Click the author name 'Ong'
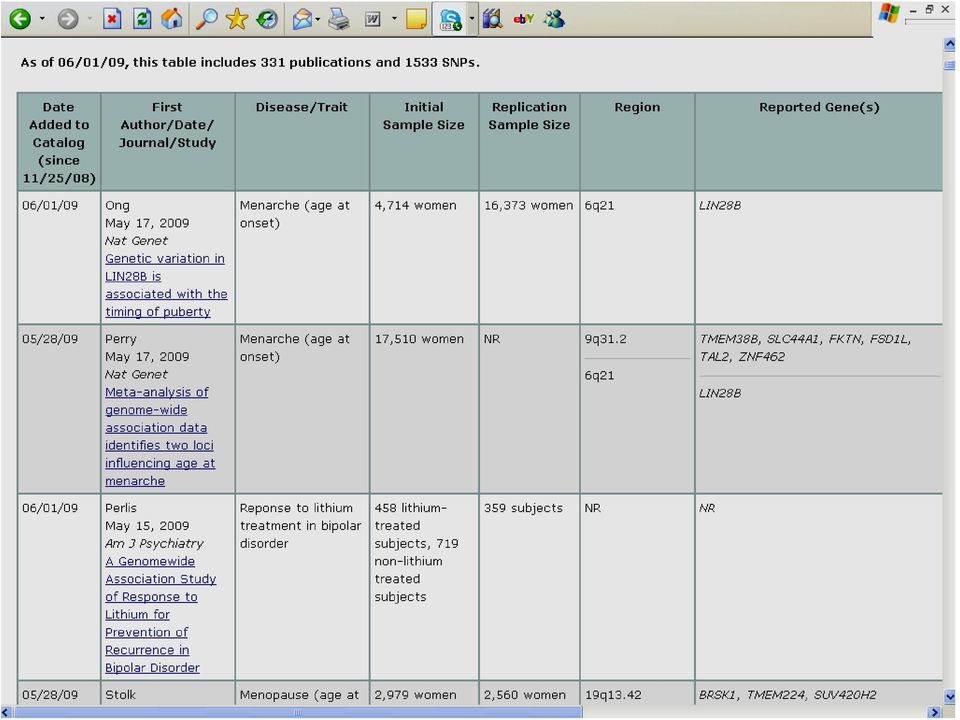Viewport: 960px width, 720px height. [117, 206]
